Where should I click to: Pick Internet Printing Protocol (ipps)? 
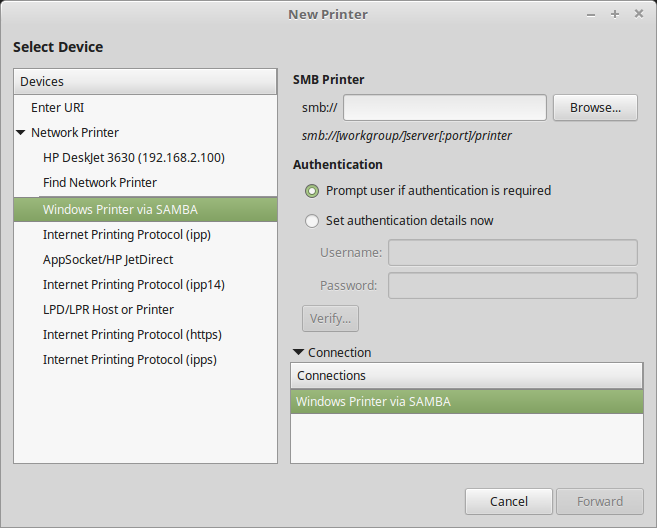click(130, 359)
